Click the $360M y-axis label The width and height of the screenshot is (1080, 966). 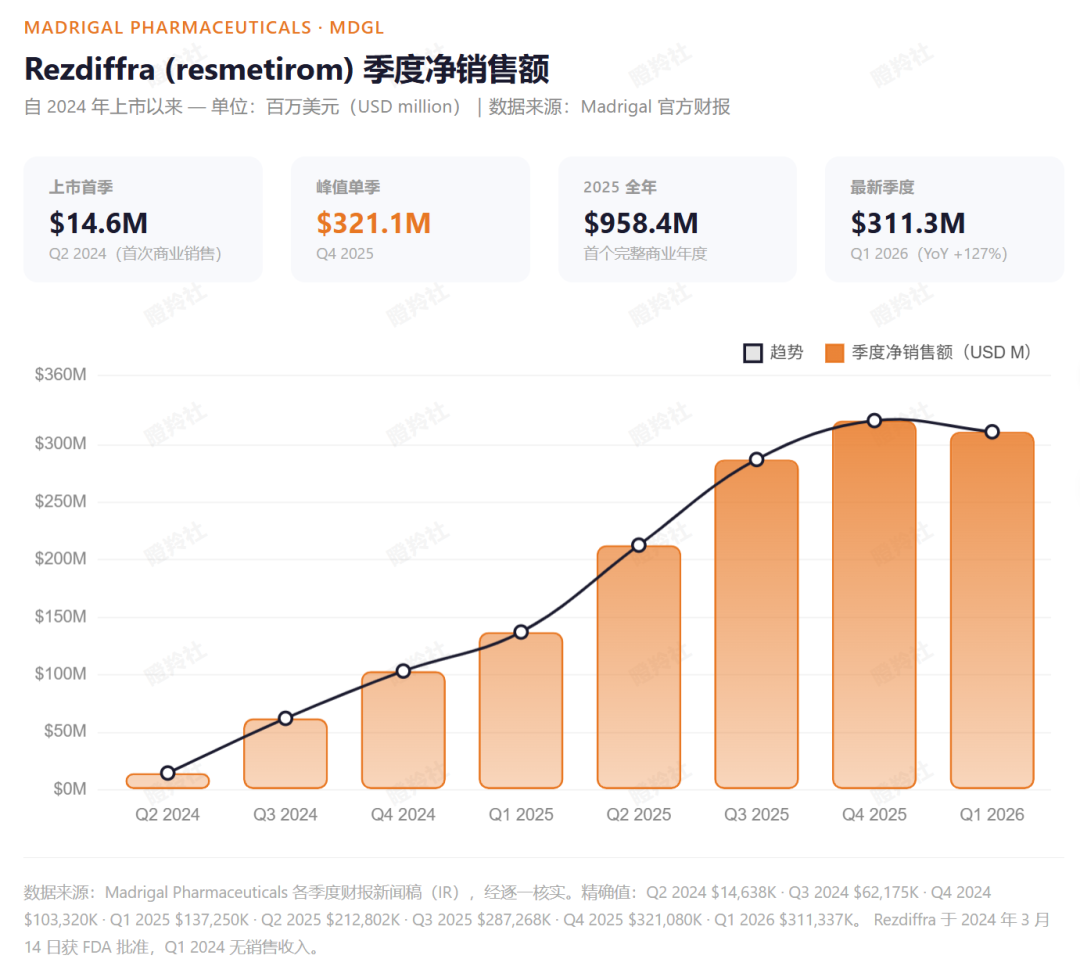click(x=61, y=375)
